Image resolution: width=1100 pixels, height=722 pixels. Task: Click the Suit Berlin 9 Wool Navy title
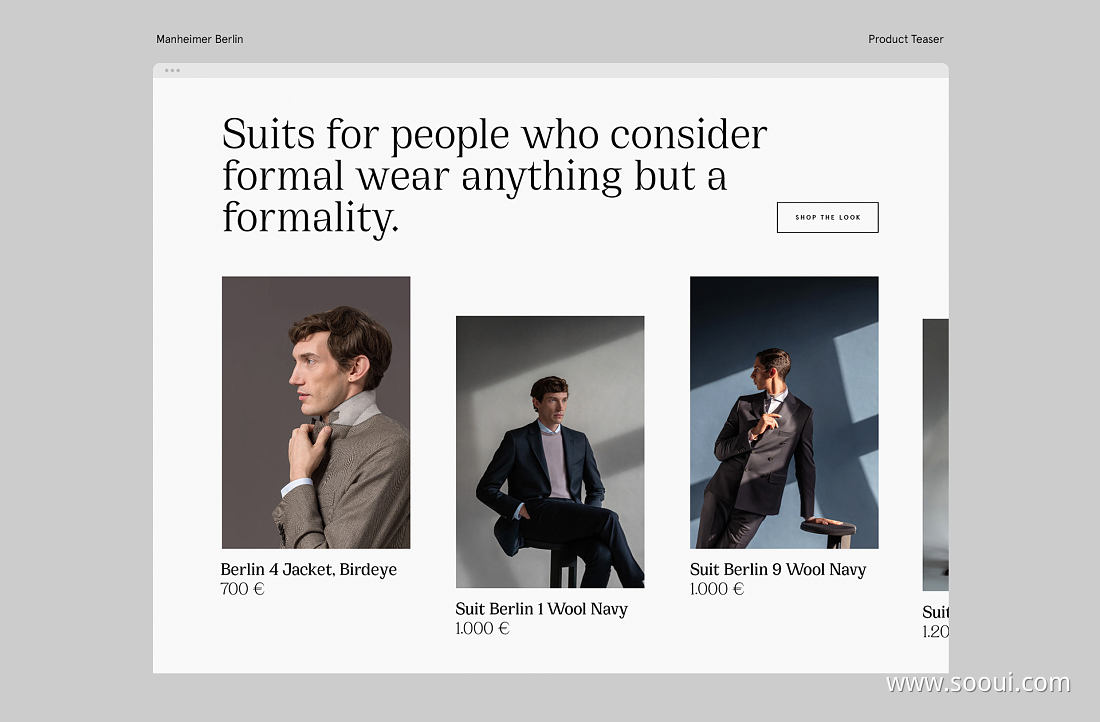tap(777, 569)
